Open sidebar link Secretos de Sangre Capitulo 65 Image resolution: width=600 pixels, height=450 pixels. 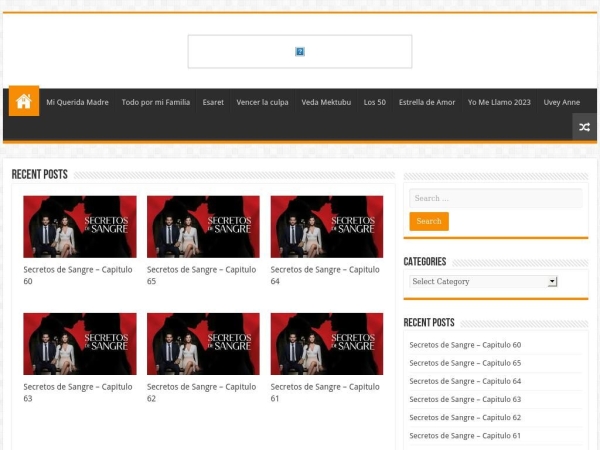click(465, 363)
